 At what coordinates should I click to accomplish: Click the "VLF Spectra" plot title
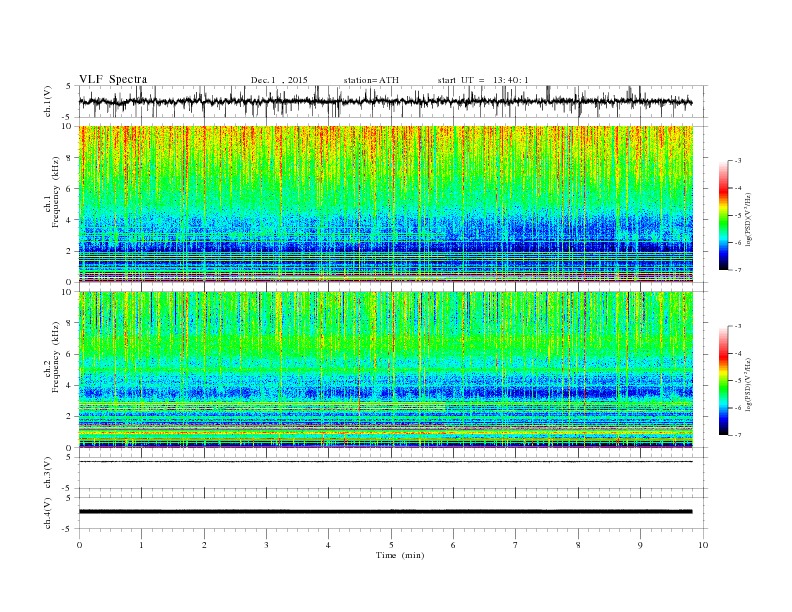(x=113, y=79)
